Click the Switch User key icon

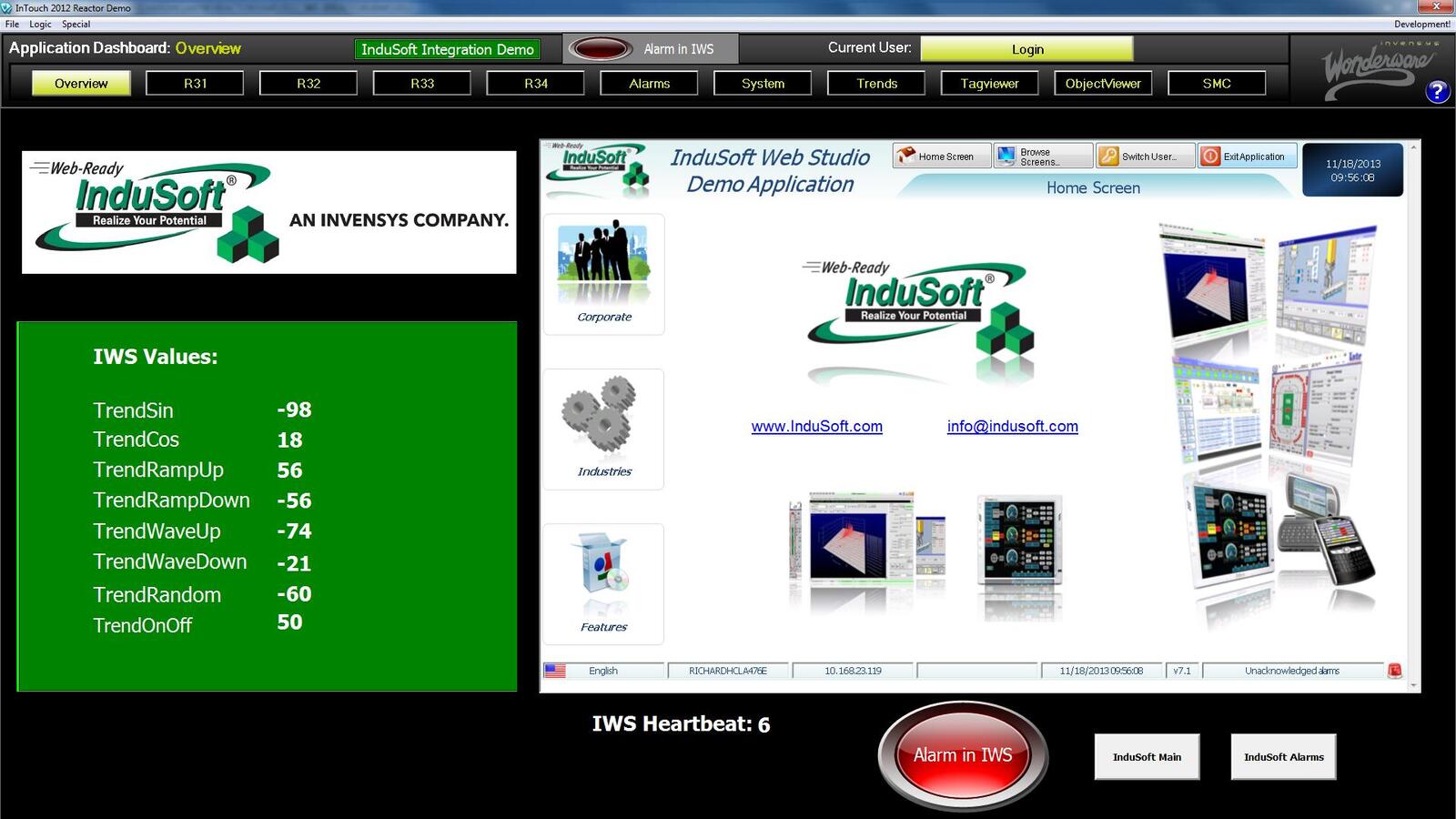tap(1108, 156)
